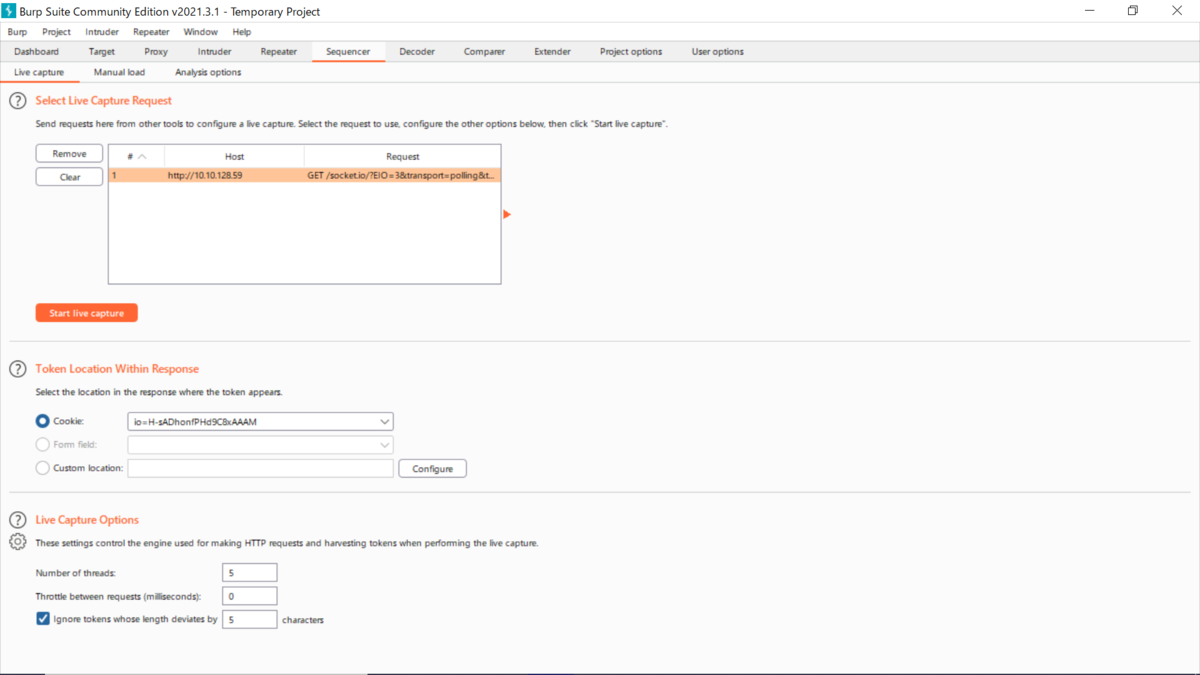Click the length deviation characters field
Viewport: 1200px width, 675px height.
point(249,619)
